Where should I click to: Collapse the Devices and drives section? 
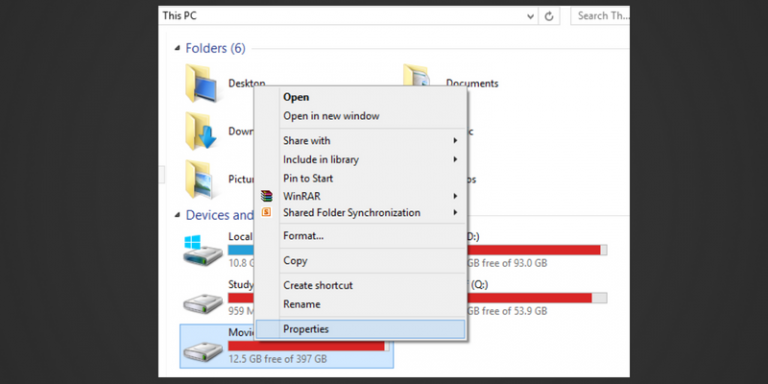point(177,215)
